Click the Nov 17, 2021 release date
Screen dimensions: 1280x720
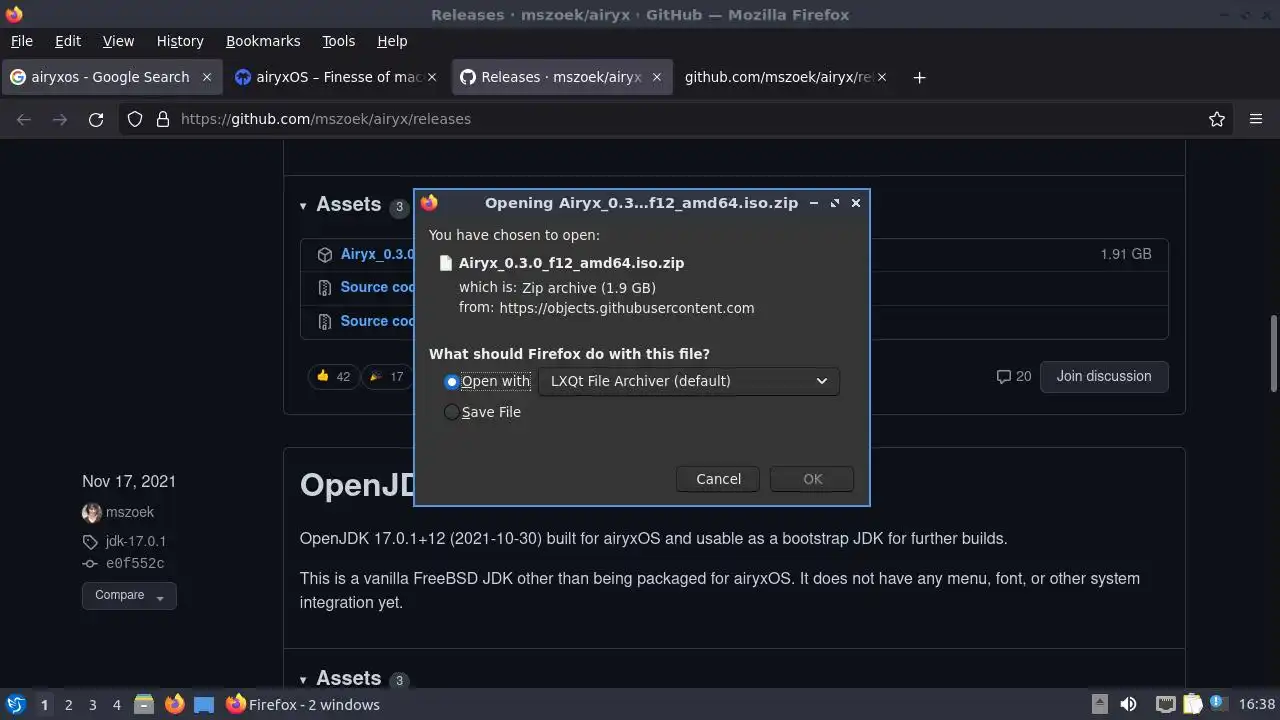129,481
